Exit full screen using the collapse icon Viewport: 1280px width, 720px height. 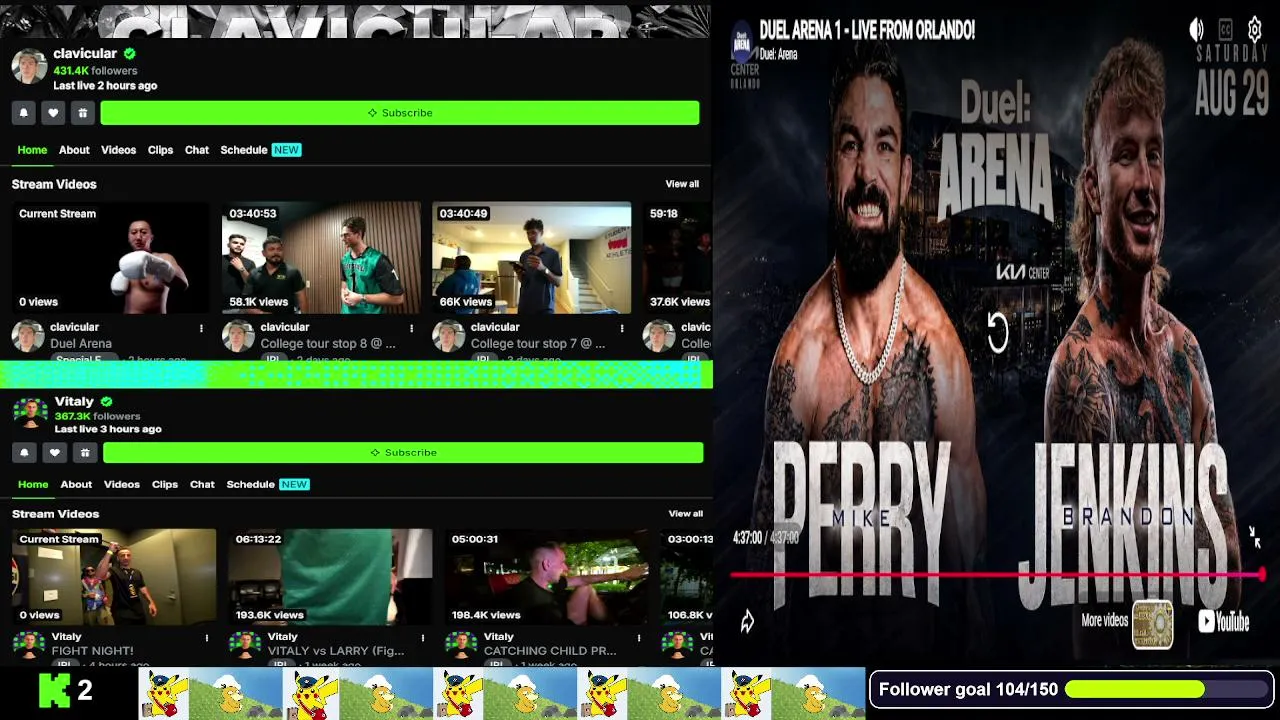[x=1255, y=538]
